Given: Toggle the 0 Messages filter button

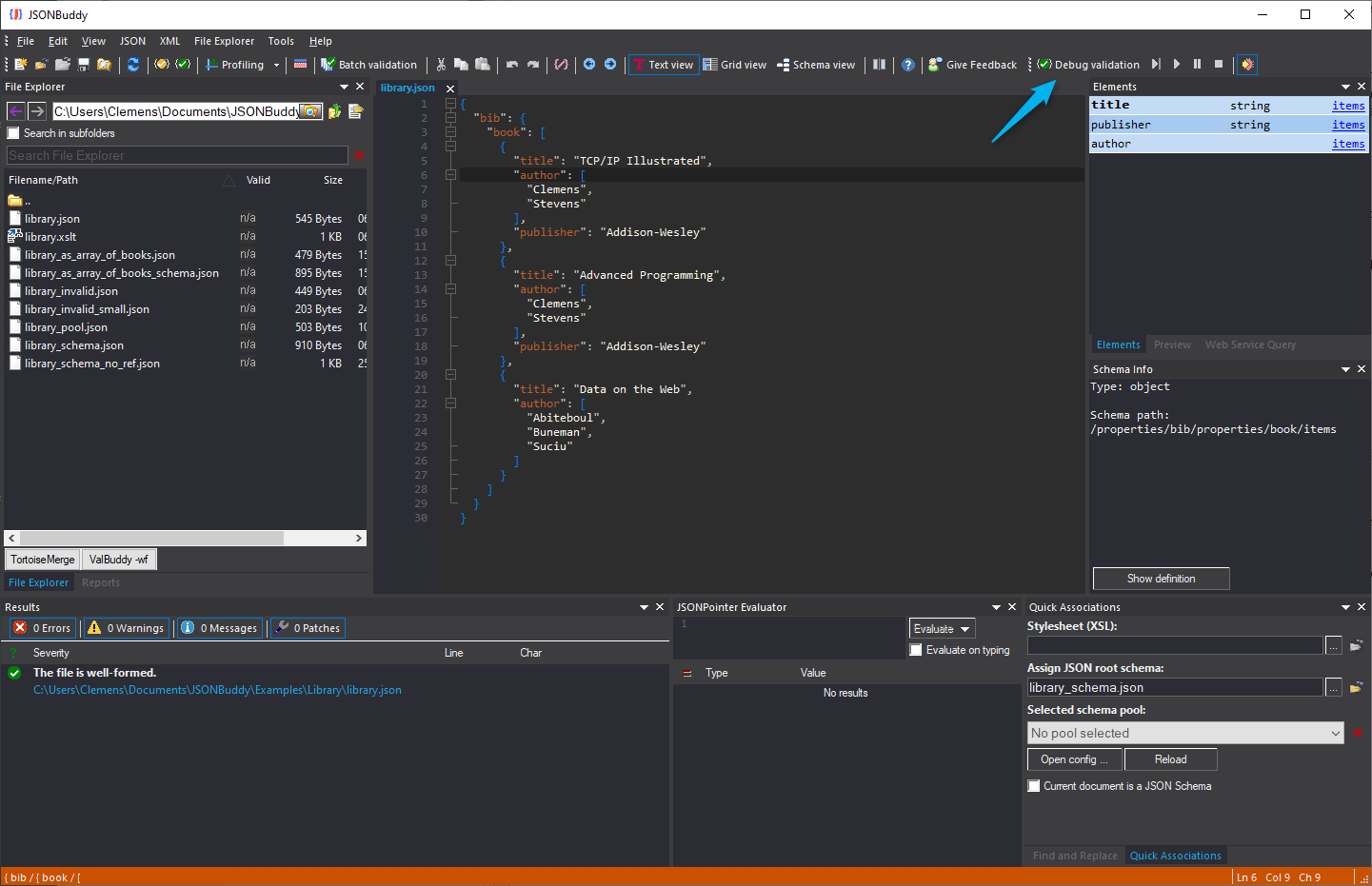Looking at the screenshot, I should [x=220, y=628].
